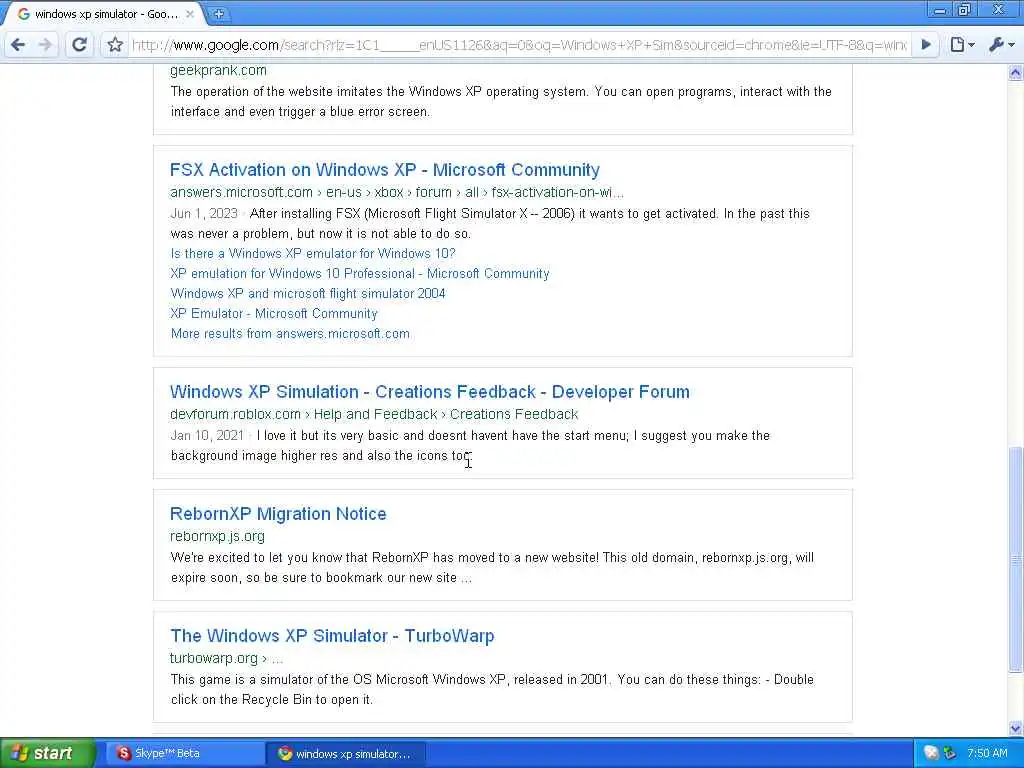This screenshot has height=768, width=1024.
Task: Open FSX Activation on Windows XP result
Action: click(385, 170)
